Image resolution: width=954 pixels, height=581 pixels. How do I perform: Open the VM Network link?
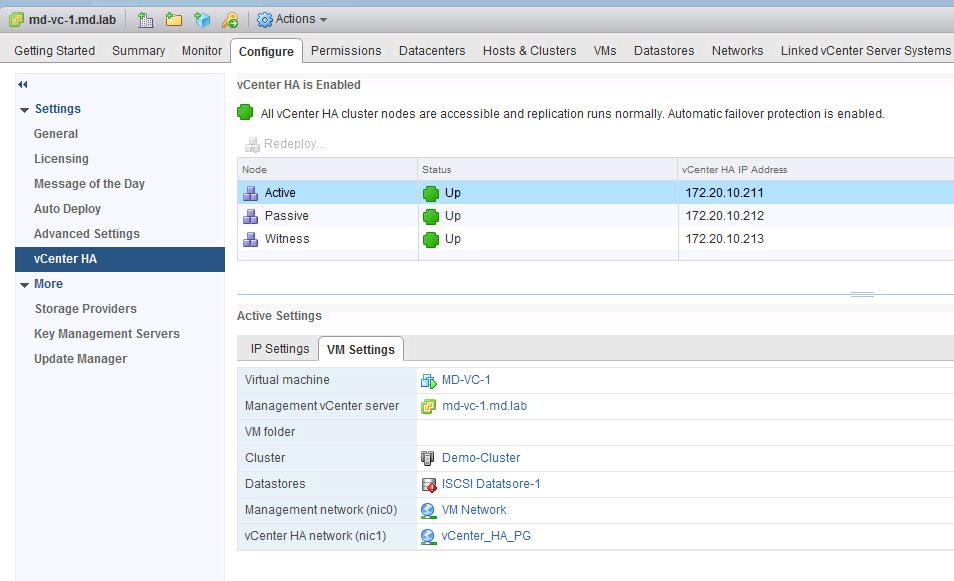pyautogui.click(x=474, y=510)
